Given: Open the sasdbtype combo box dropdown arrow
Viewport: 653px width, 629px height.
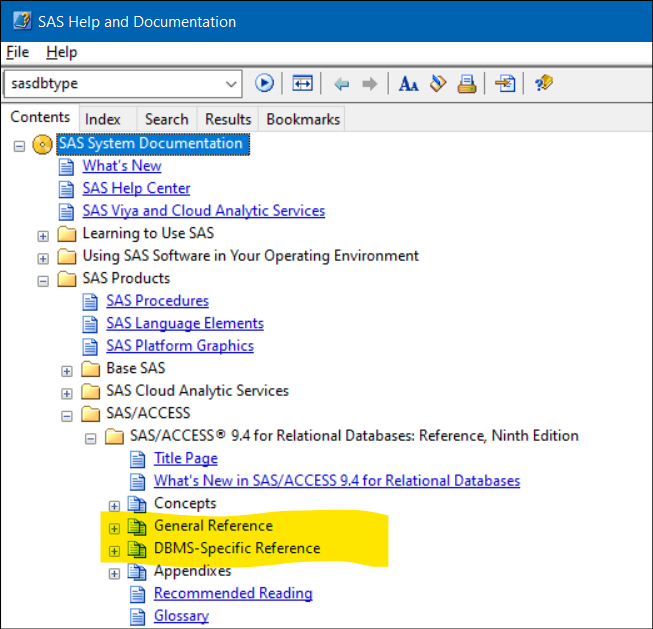Looking at the screenshot, I should [231, 83].
